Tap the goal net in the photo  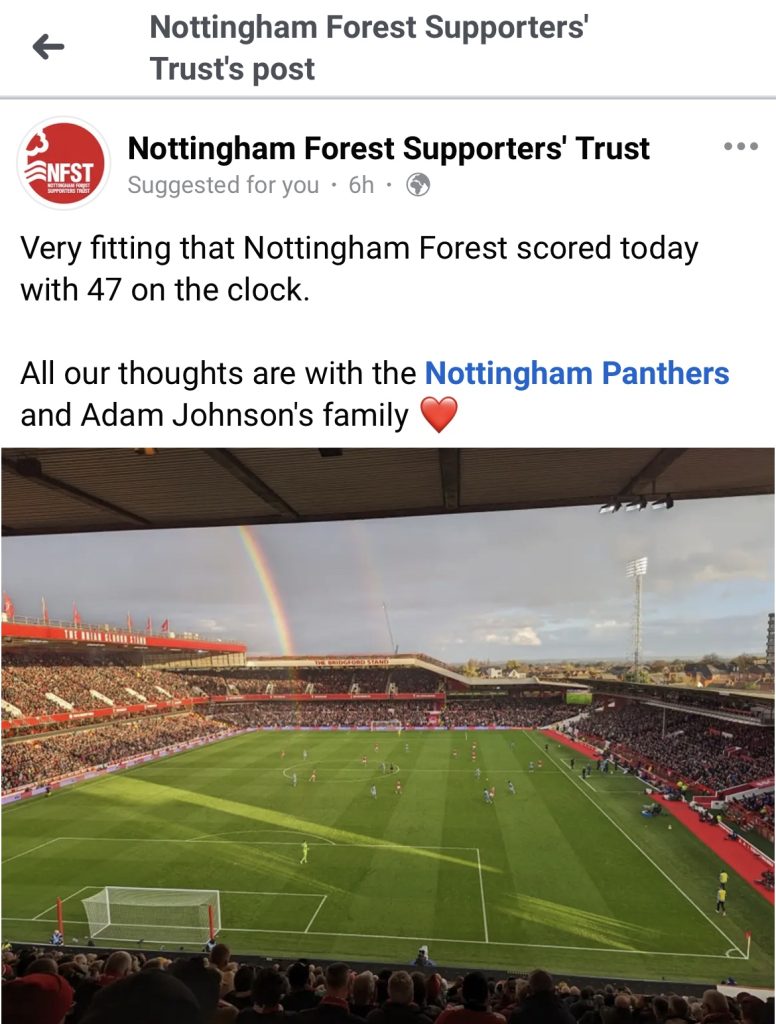pyautogui.click(x=150, y=912)
